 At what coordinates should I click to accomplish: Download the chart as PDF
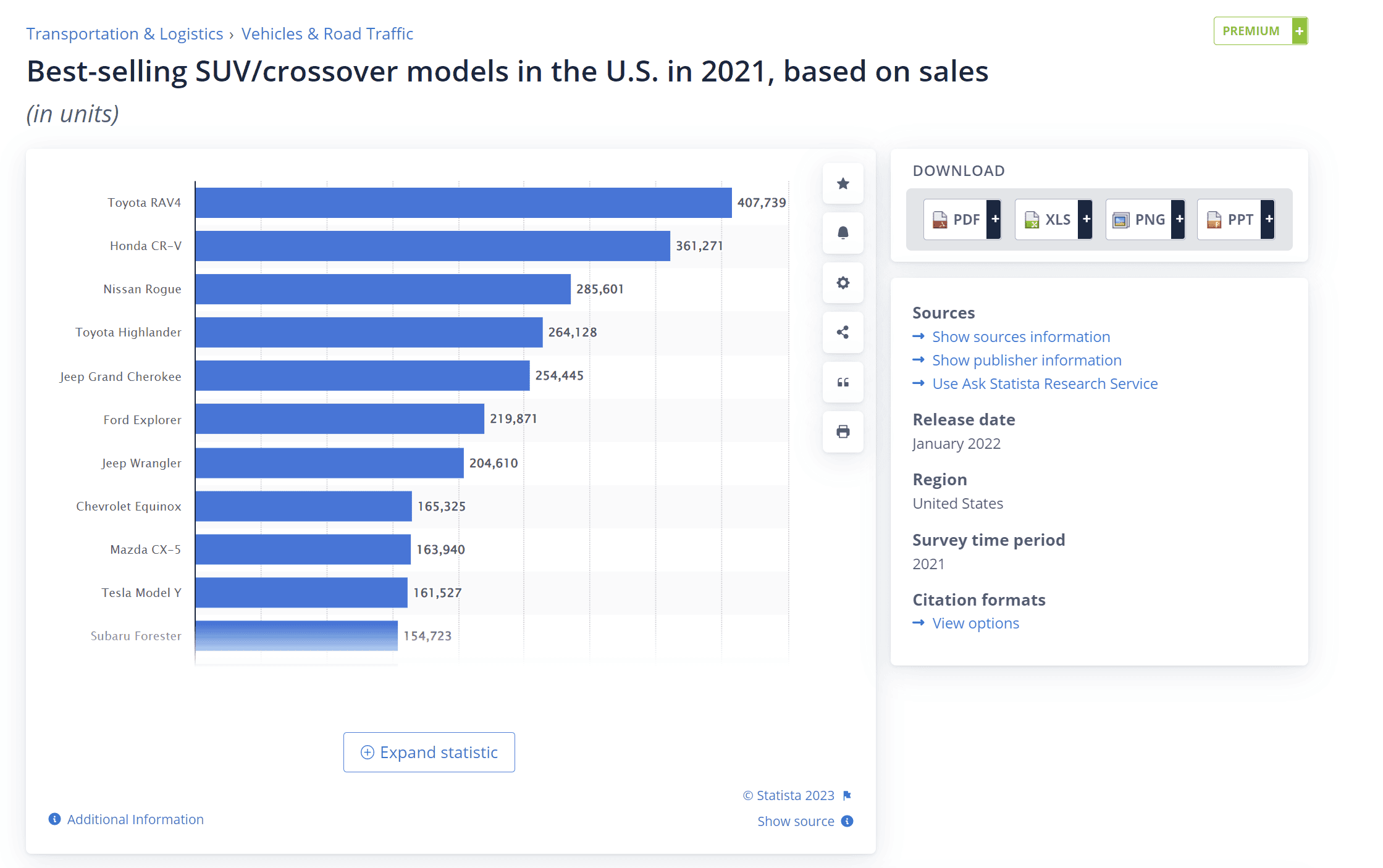click(962, 219)
